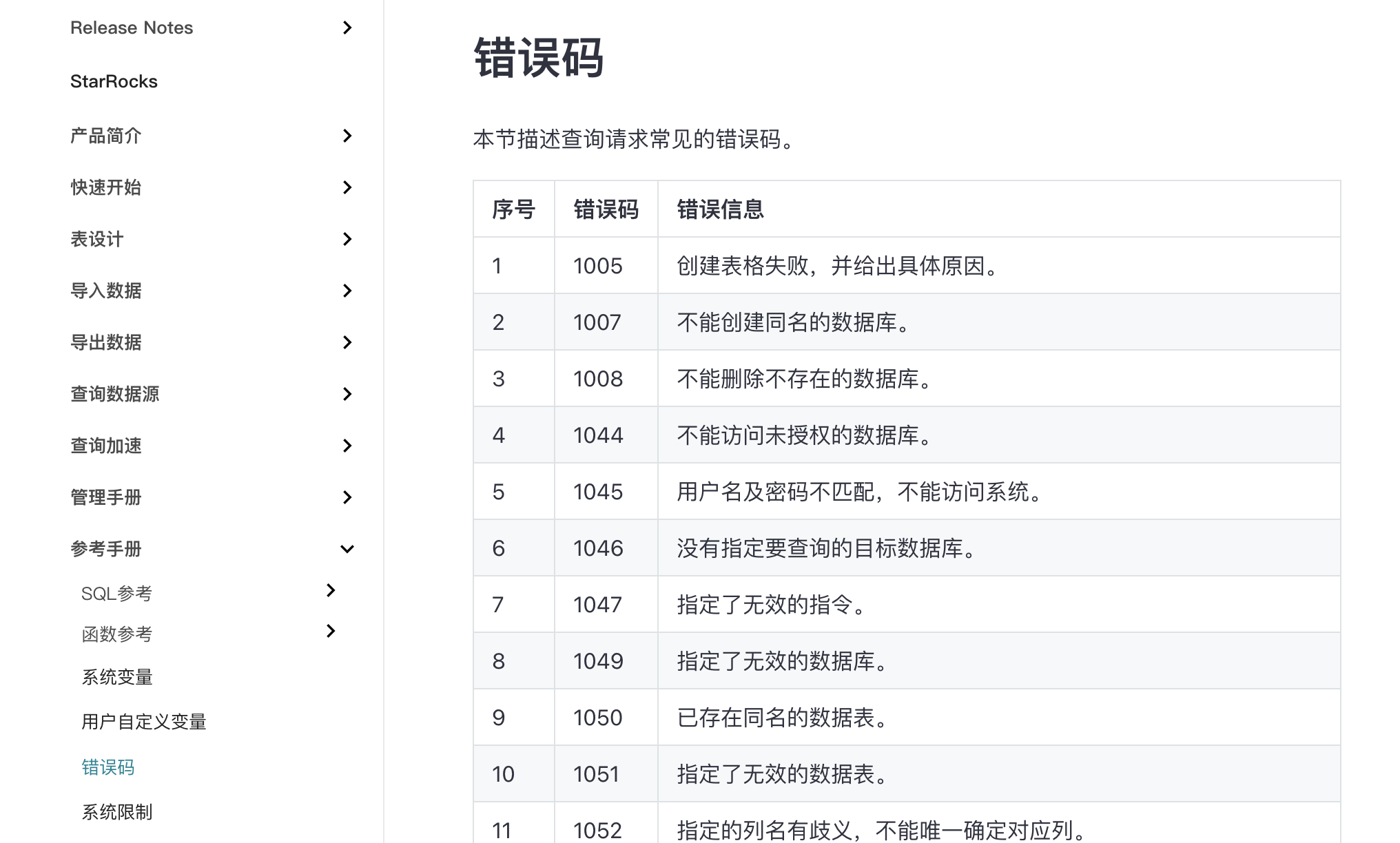Click the StarRocks sidebar heading
This screenshot has width=1400, height=843.
point(114,81)
